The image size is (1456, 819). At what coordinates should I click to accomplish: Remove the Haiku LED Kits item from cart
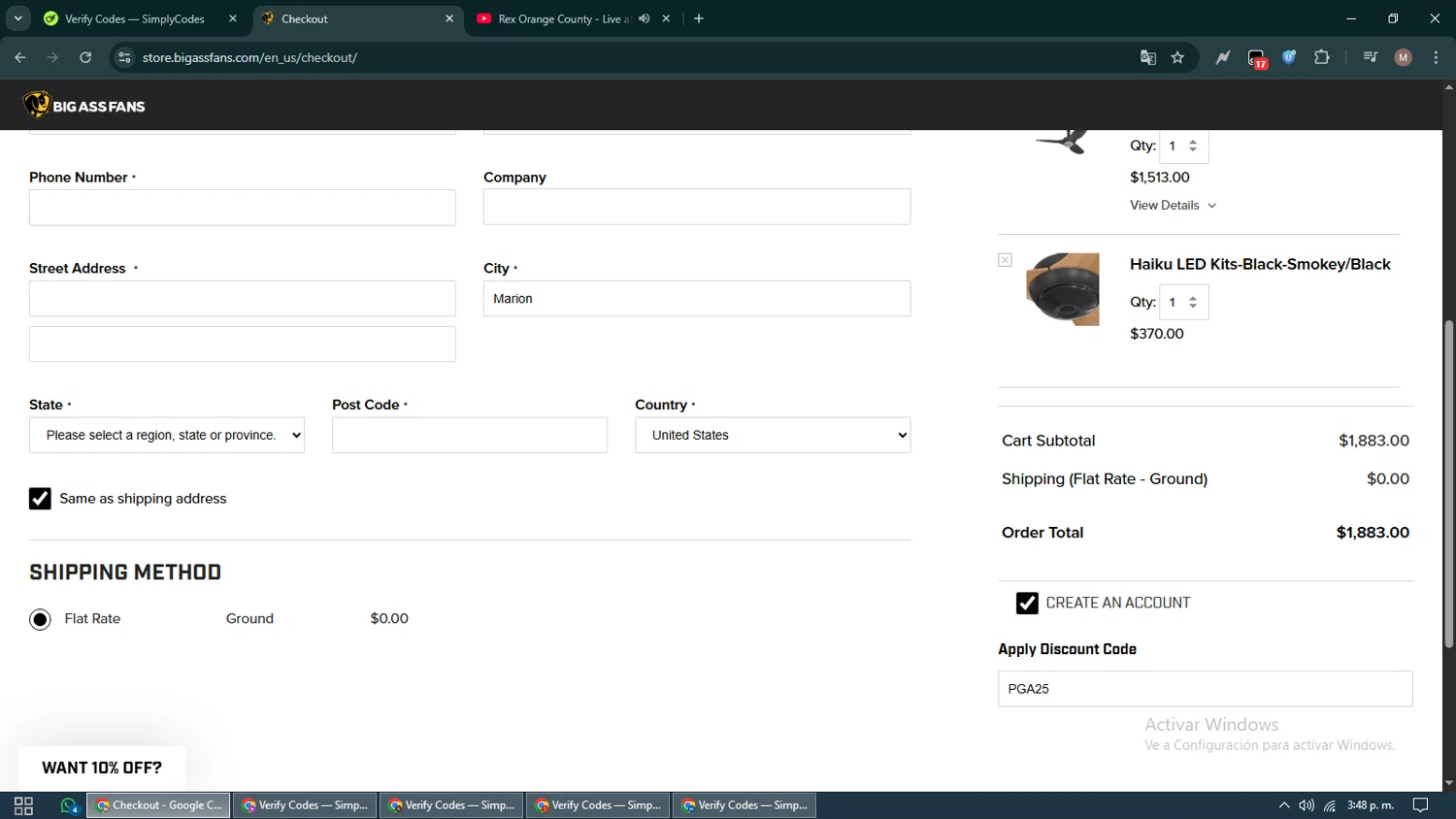tap(1005, 260)
